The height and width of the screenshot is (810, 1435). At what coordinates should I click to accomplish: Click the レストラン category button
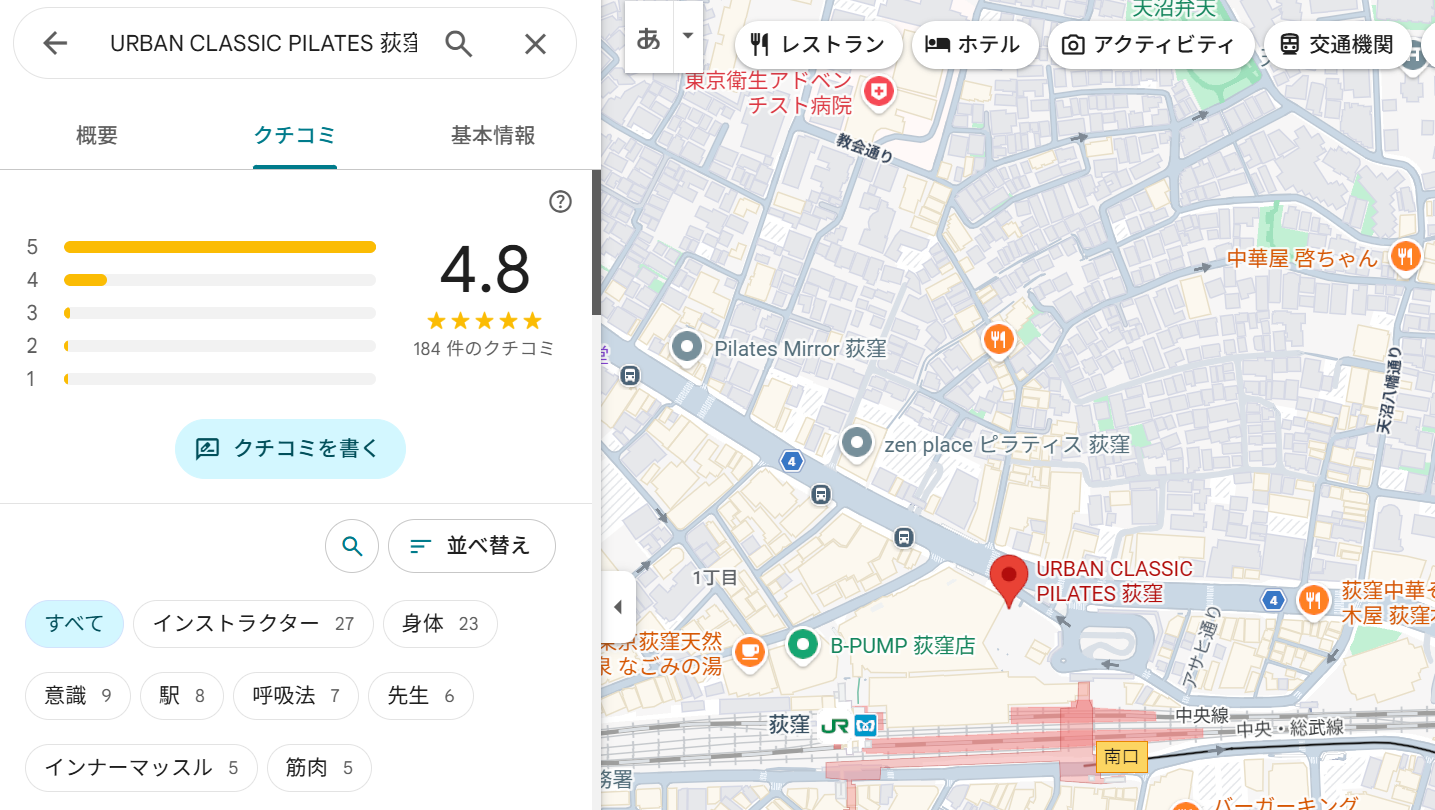[818, 45]
